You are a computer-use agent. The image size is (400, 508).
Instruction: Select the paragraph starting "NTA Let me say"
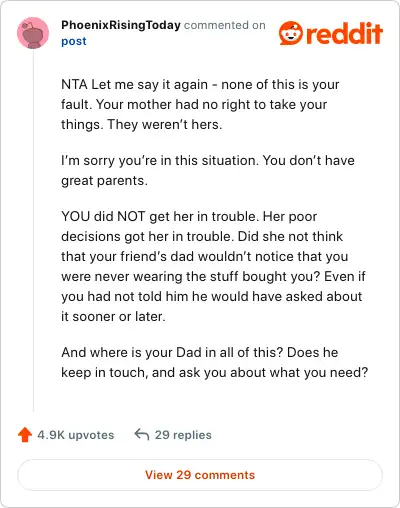200,104
